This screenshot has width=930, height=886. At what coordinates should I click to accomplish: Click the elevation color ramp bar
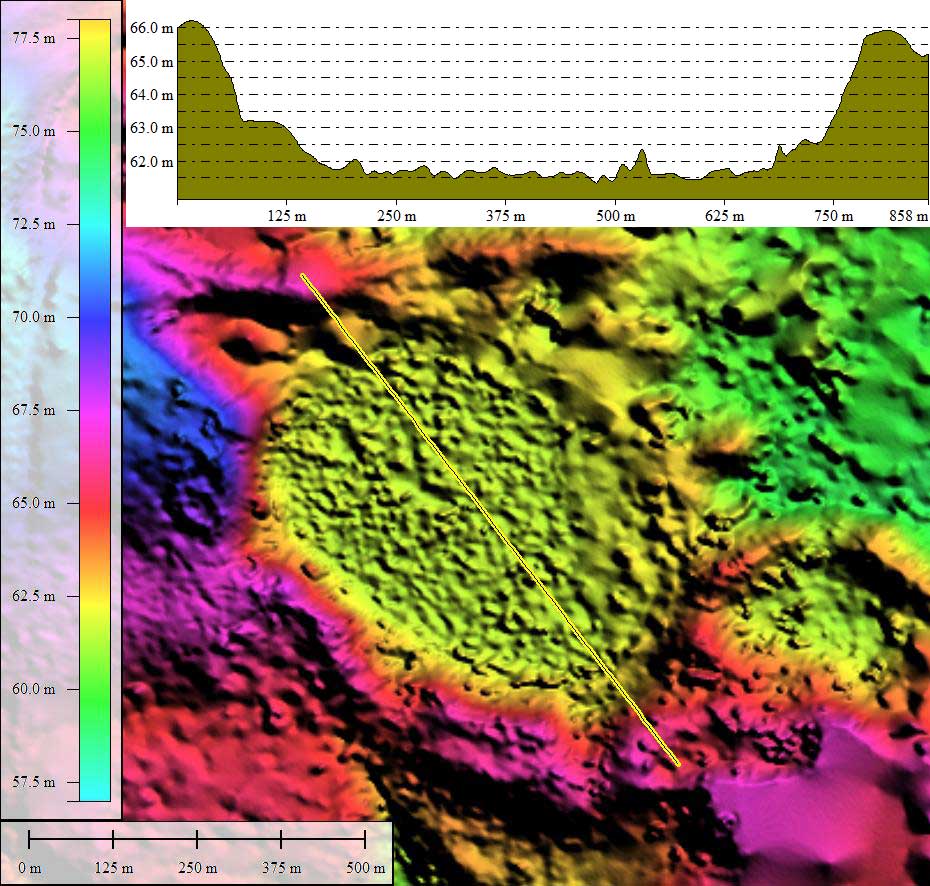(x=95, y=410)
